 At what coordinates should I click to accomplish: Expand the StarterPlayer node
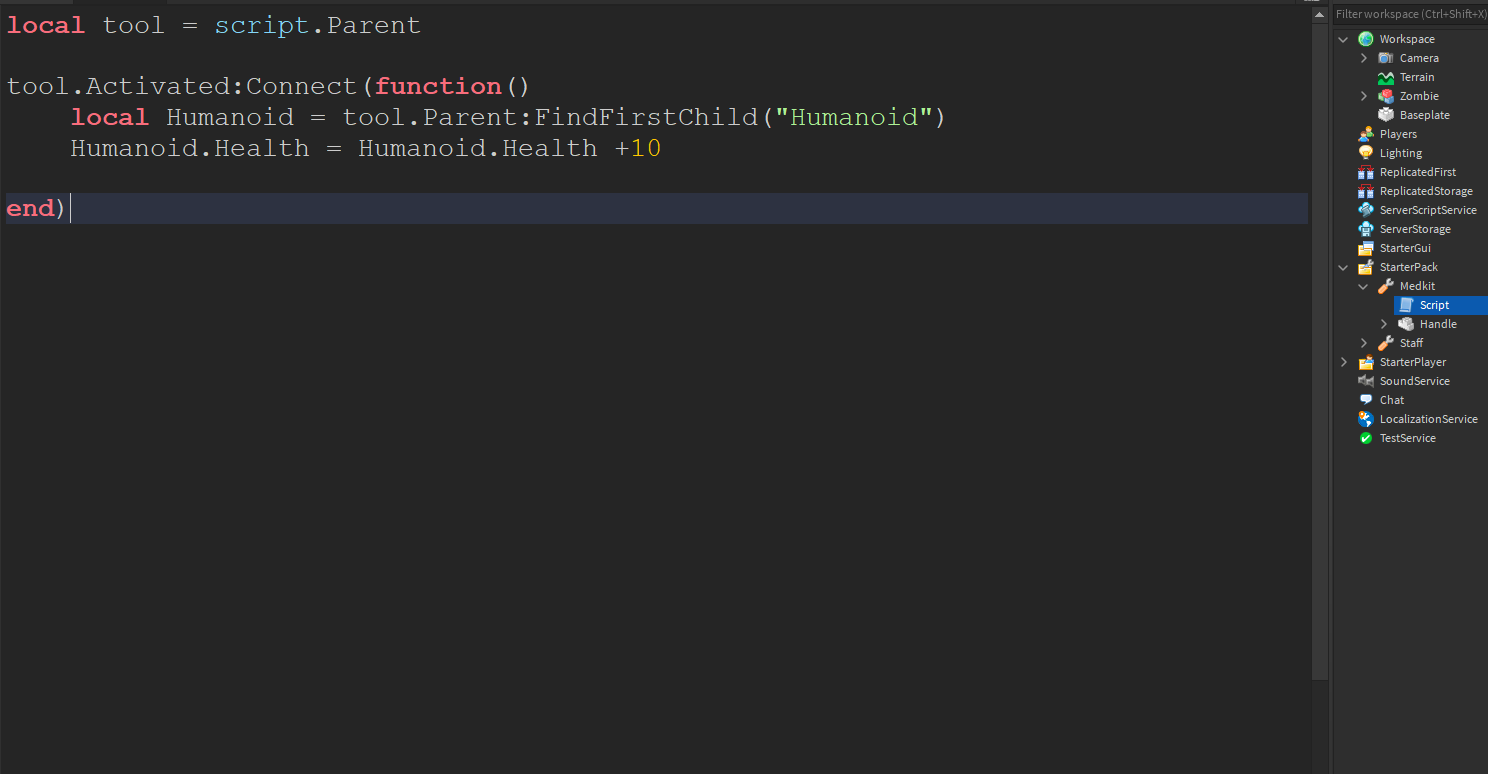1344,362
